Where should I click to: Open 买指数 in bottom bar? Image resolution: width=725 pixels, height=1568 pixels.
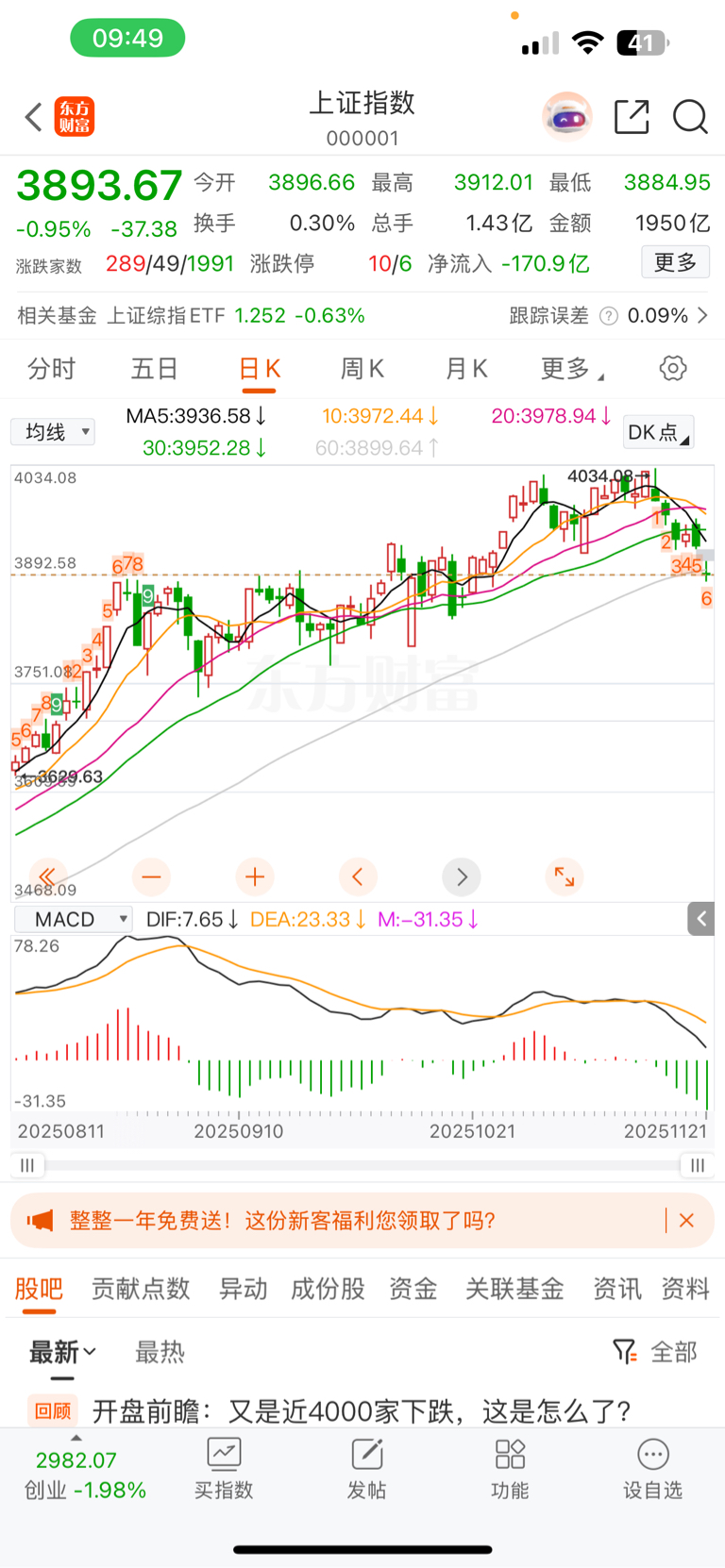point(224,1468)
